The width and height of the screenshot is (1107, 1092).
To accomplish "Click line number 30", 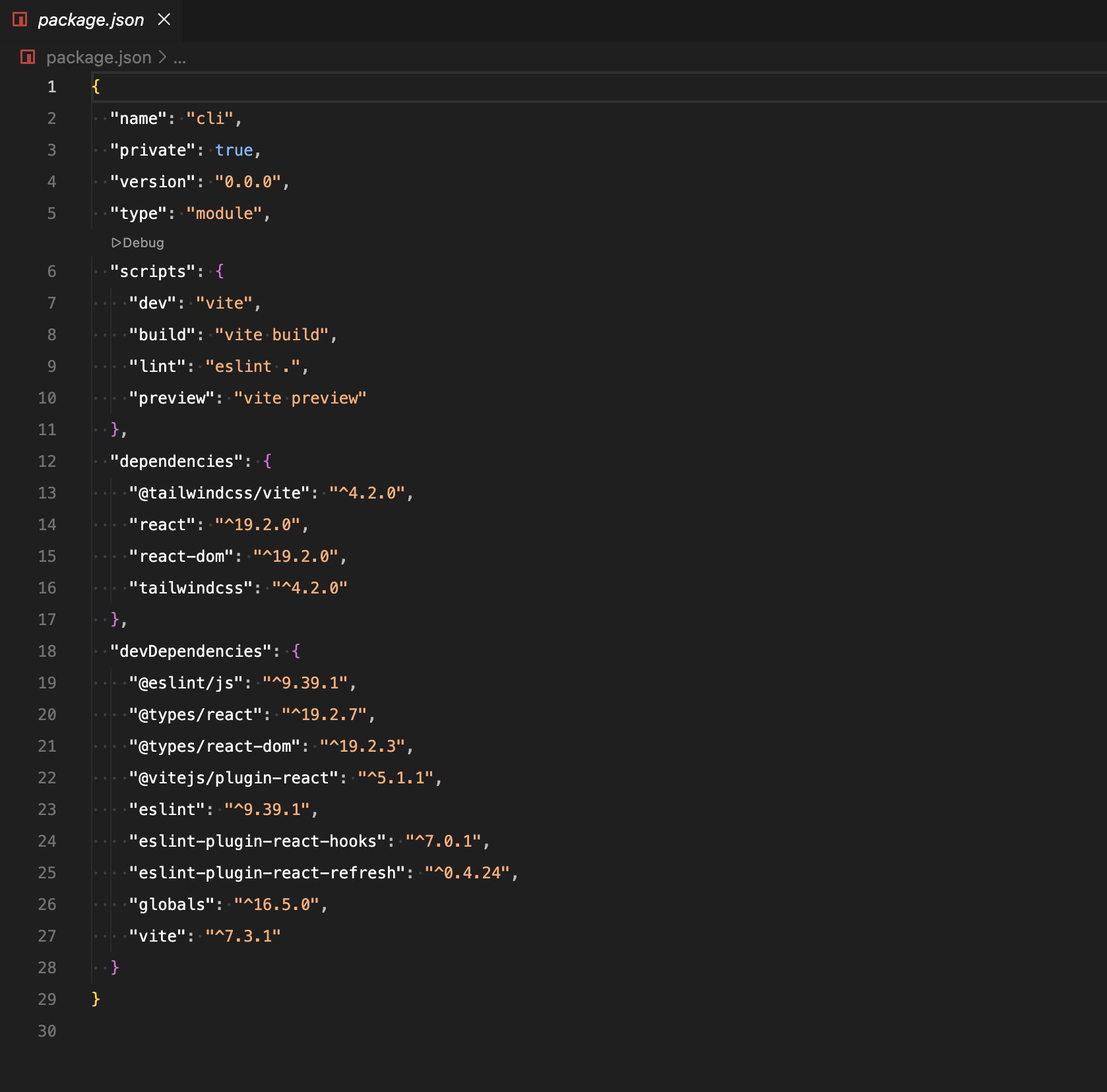I will click(x=47, y=1031).
